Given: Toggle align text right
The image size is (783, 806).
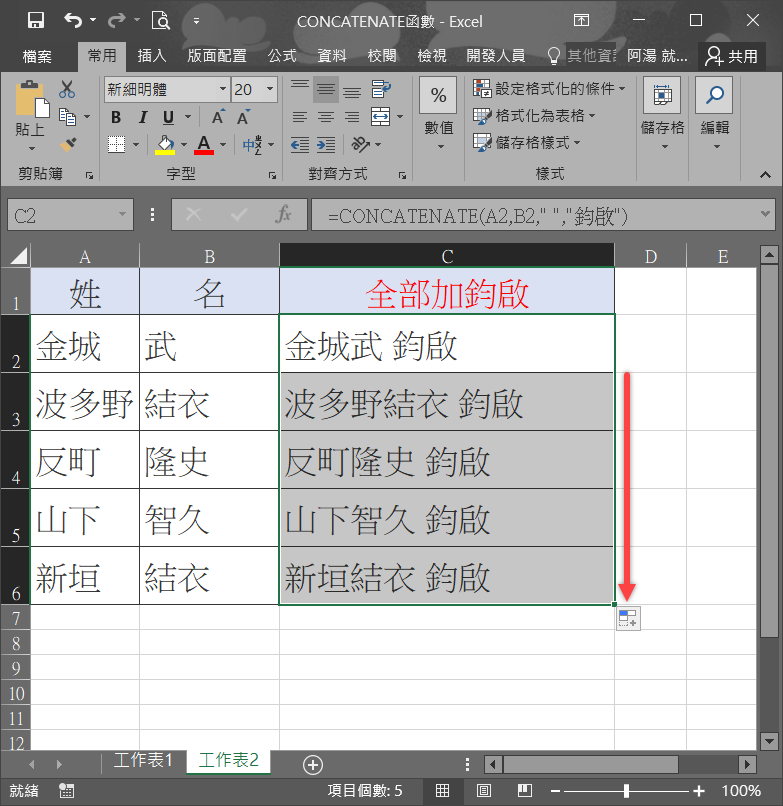Looking at the screenshot, I should coord(352,117).
